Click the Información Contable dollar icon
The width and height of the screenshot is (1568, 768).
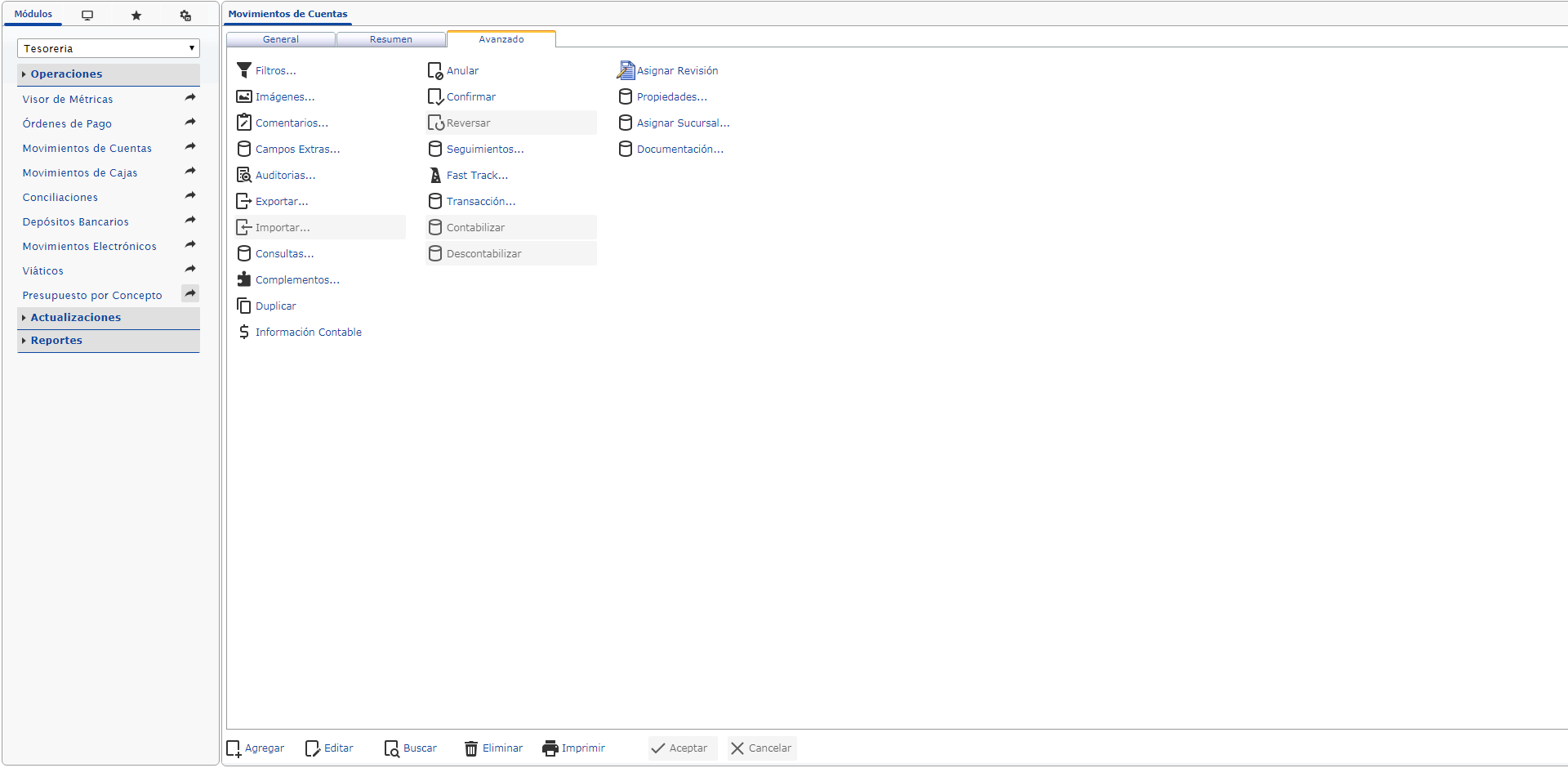coord(243,332)
